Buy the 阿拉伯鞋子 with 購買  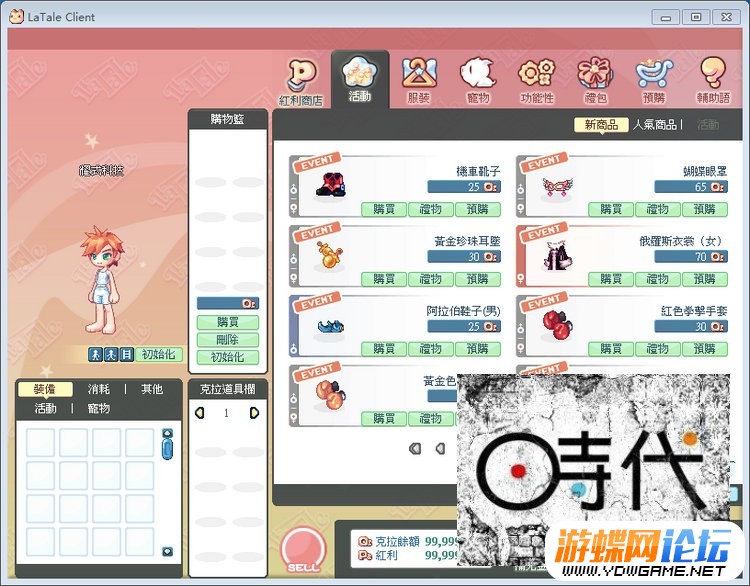(x=384, y=349)
